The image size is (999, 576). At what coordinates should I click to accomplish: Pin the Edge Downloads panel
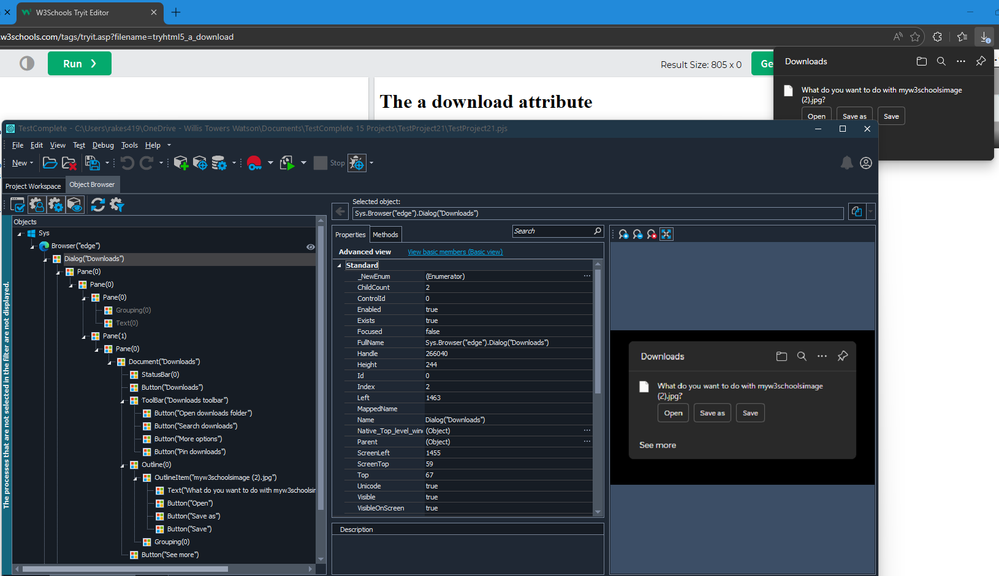pos(980,61)
